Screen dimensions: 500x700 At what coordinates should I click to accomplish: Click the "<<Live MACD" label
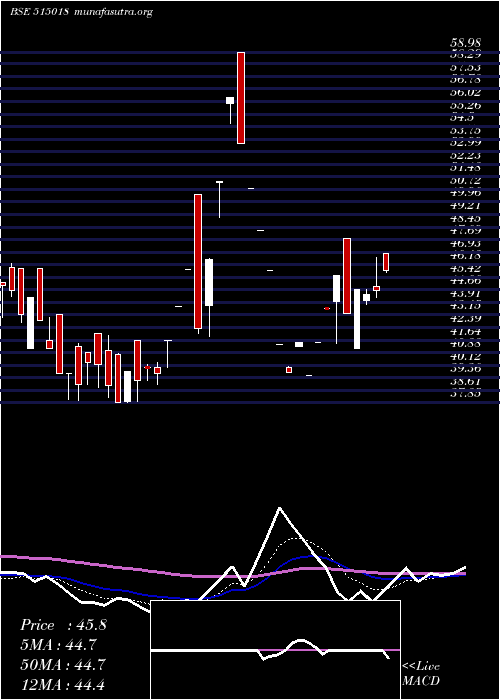click(421, 674)
